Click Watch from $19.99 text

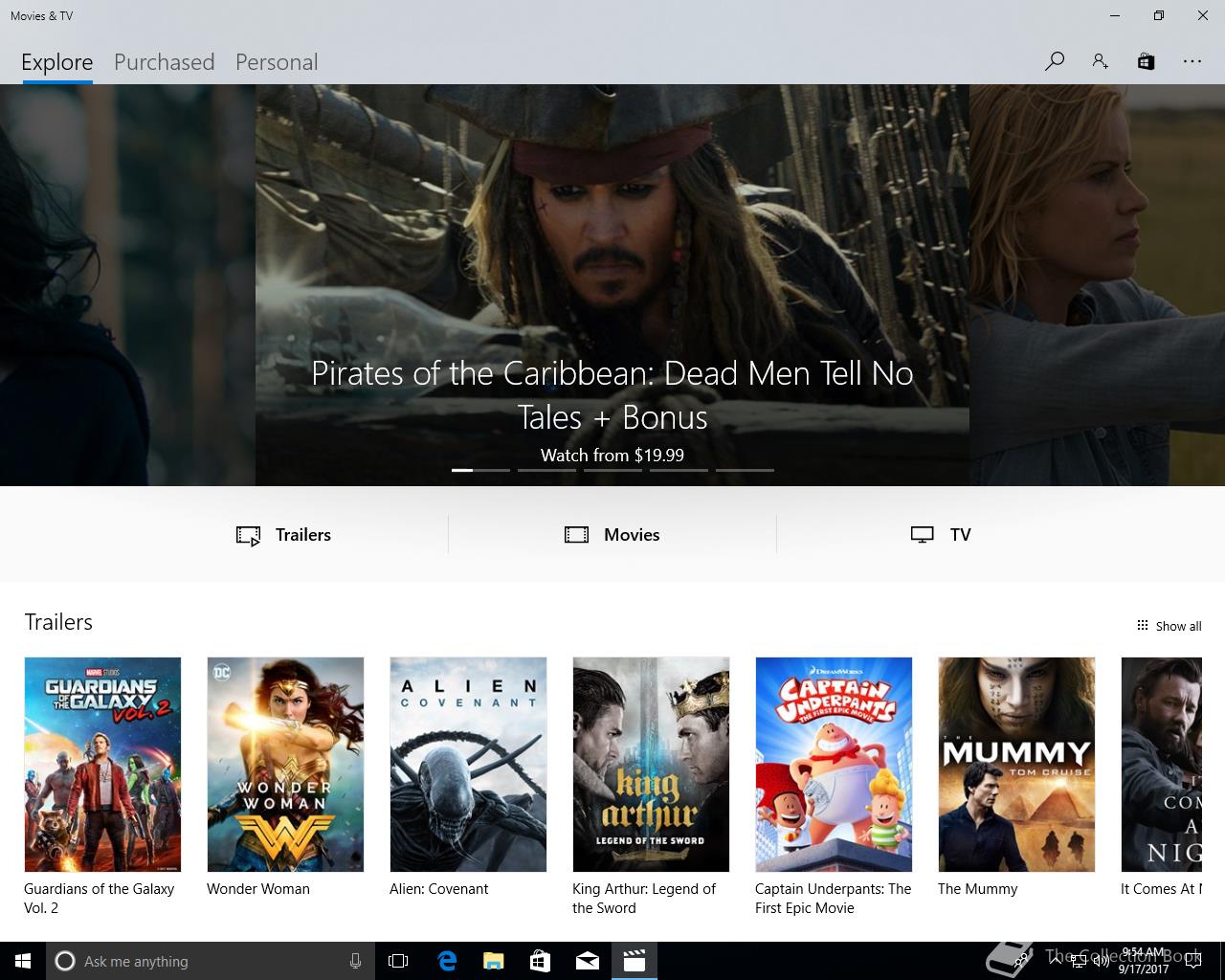coord(612,456)
